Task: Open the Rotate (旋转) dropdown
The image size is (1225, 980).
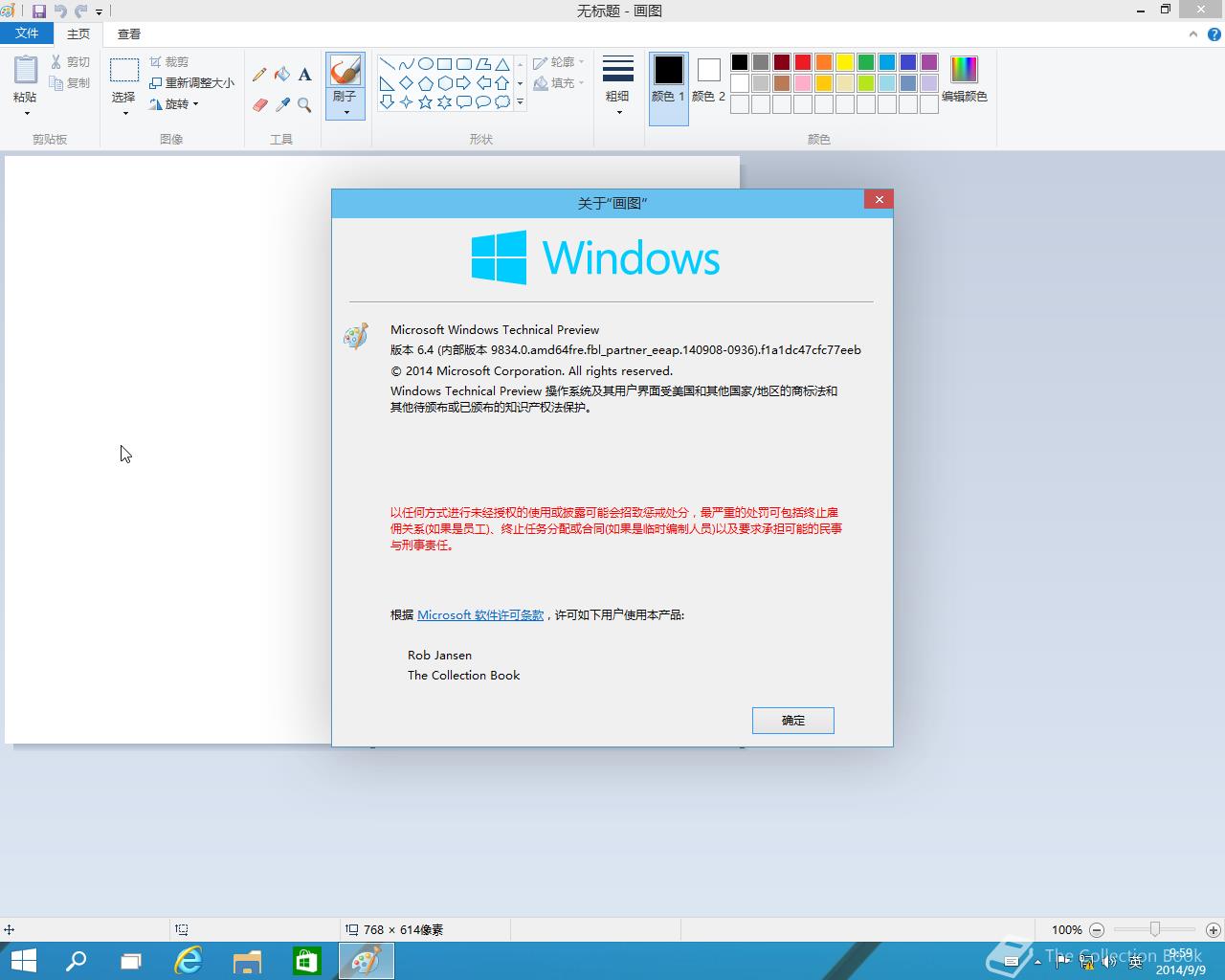Action: 174,104
